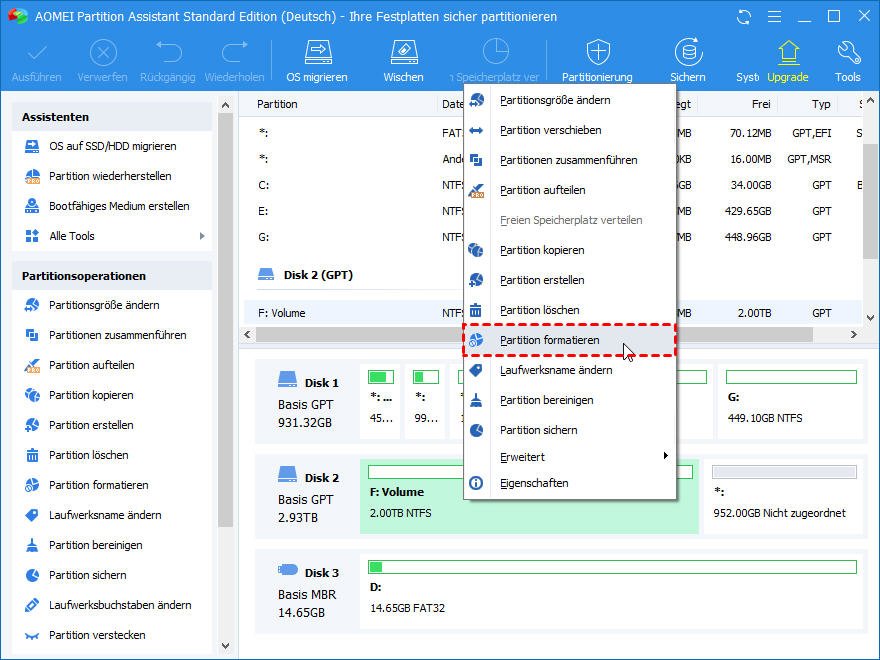Click sidebar Laufwerksname ändern tag icon

[x=32, y=515]
